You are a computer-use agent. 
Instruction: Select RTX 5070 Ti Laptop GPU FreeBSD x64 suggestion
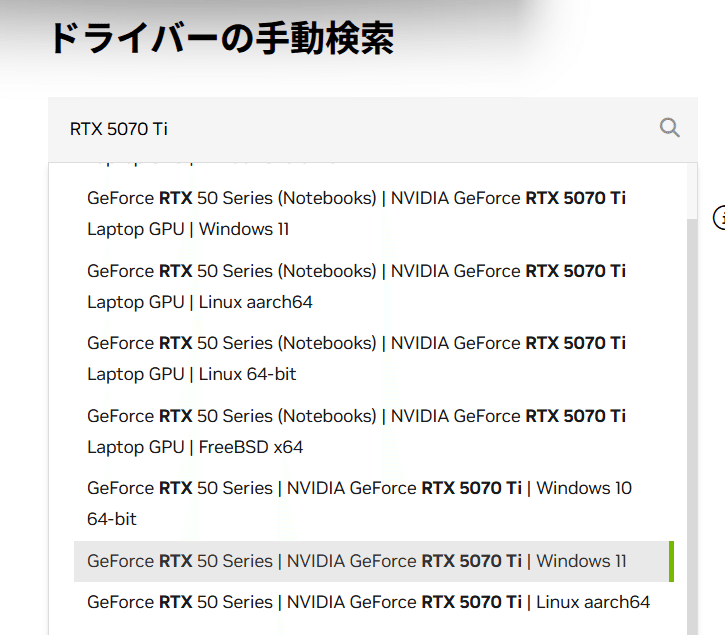pos(374,432)
